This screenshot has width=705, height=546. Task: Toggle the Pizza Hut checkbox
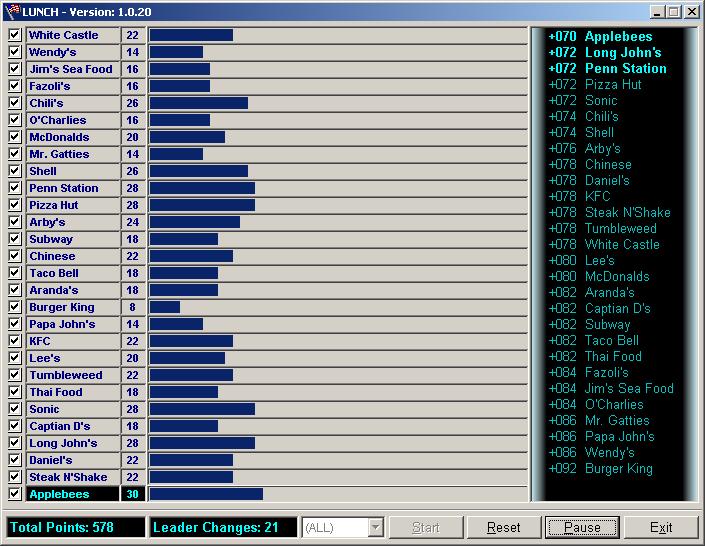coord(15,205)
